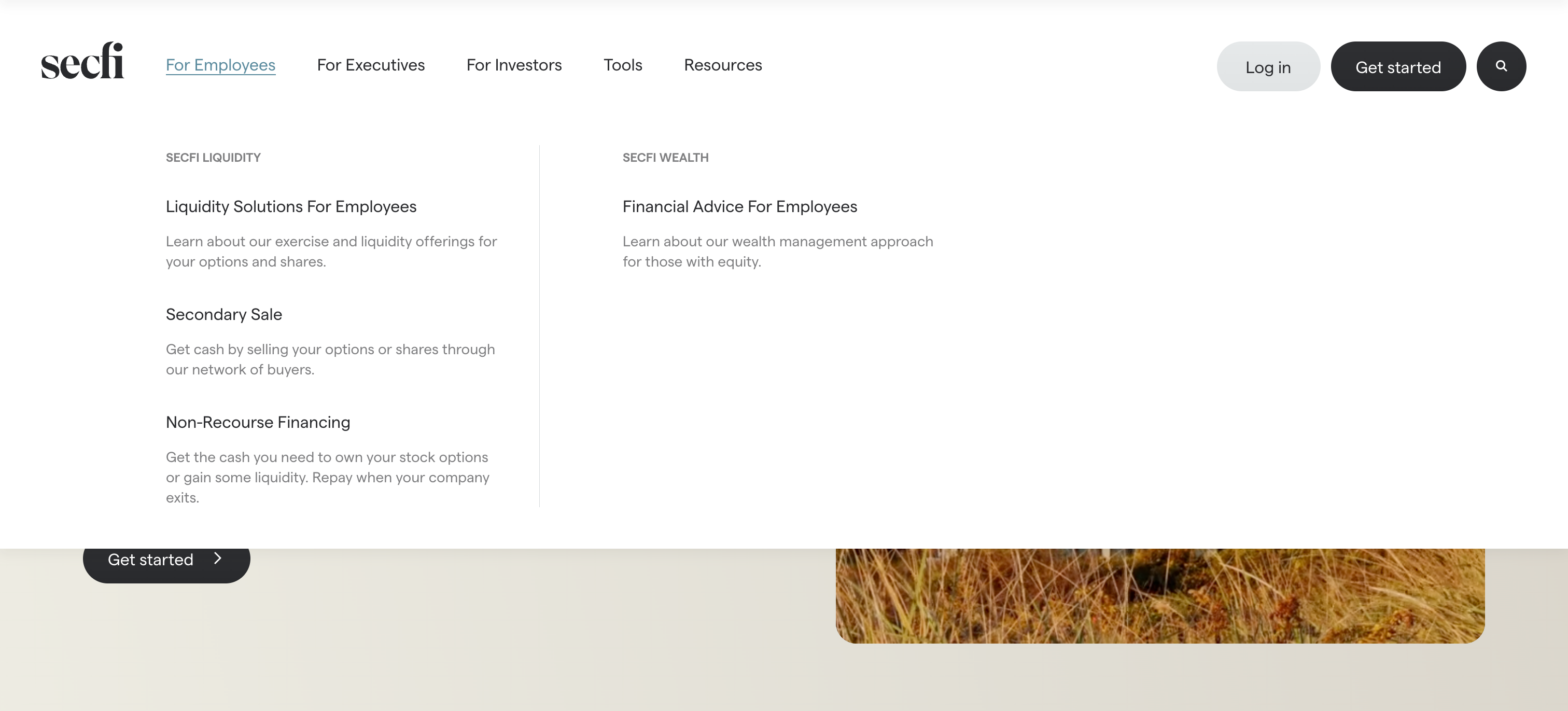Click the Log in button
This screenshot has height=711, width=1568.
1267,67
